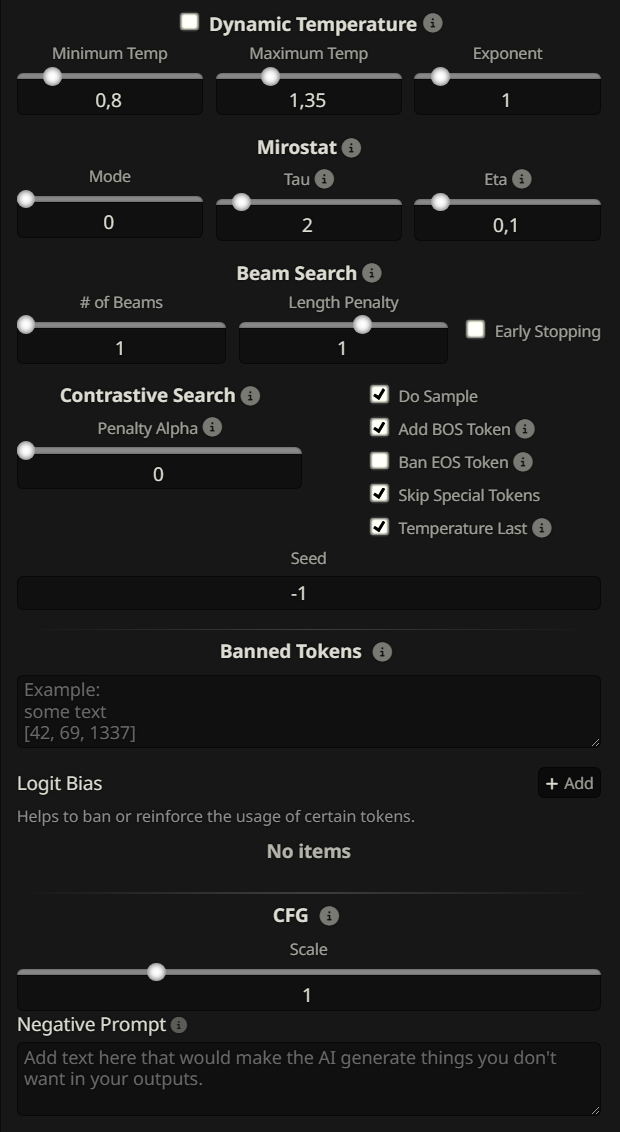Click the CFG Scale slider handle
This screenshot has height=1132, width=620.
pos(156,972)
